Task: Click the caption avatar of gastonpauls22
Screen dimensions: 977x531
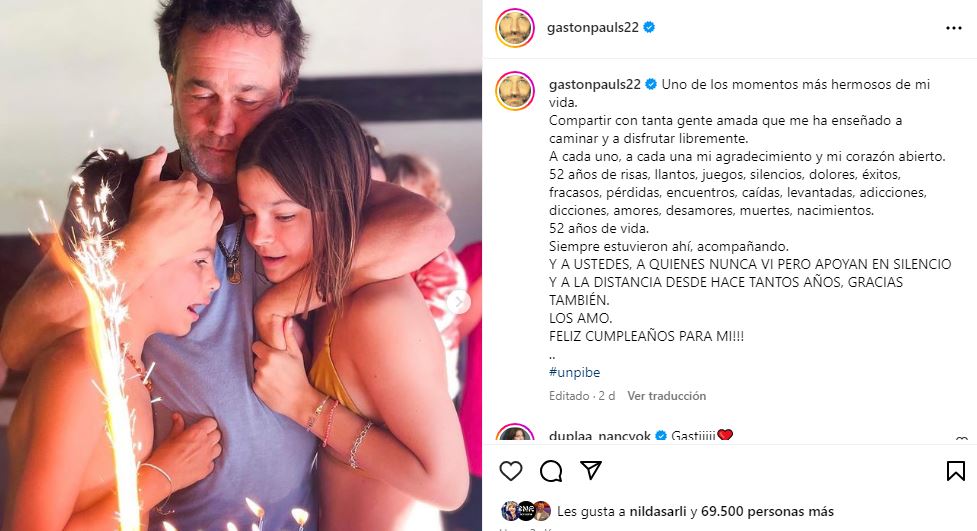Action: [515, 91]
